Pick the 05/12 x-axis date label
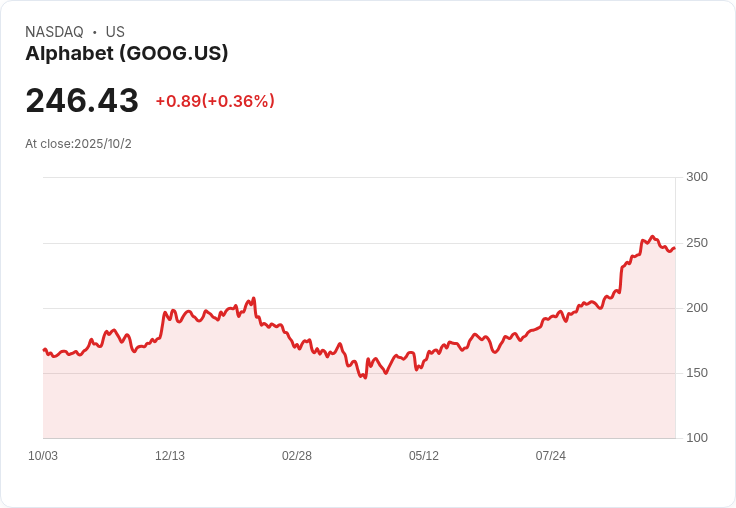This screenshot has height=508, width=736. 424,456
